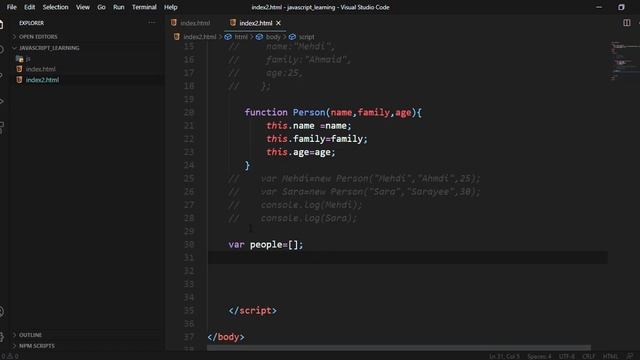Expand the OPEN EDITORS section
640x360 pixels.
(38, 37)
